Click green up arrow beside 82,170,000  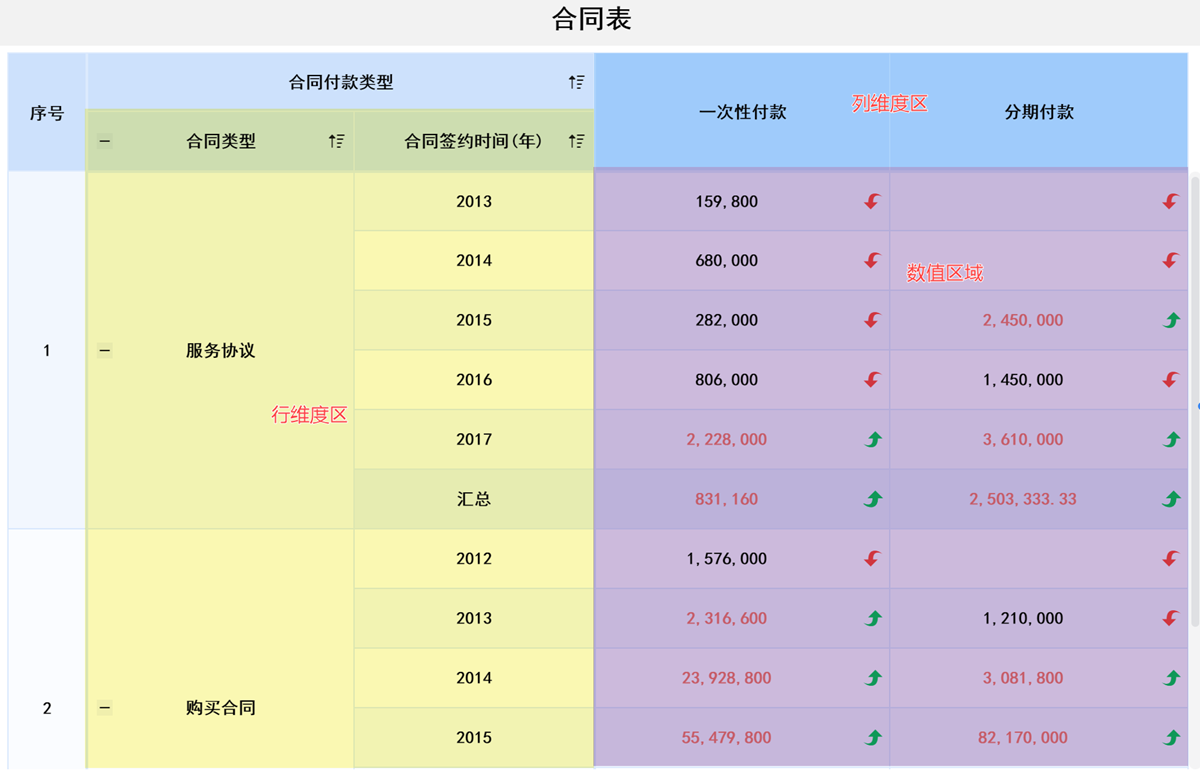click(1171, 737)
